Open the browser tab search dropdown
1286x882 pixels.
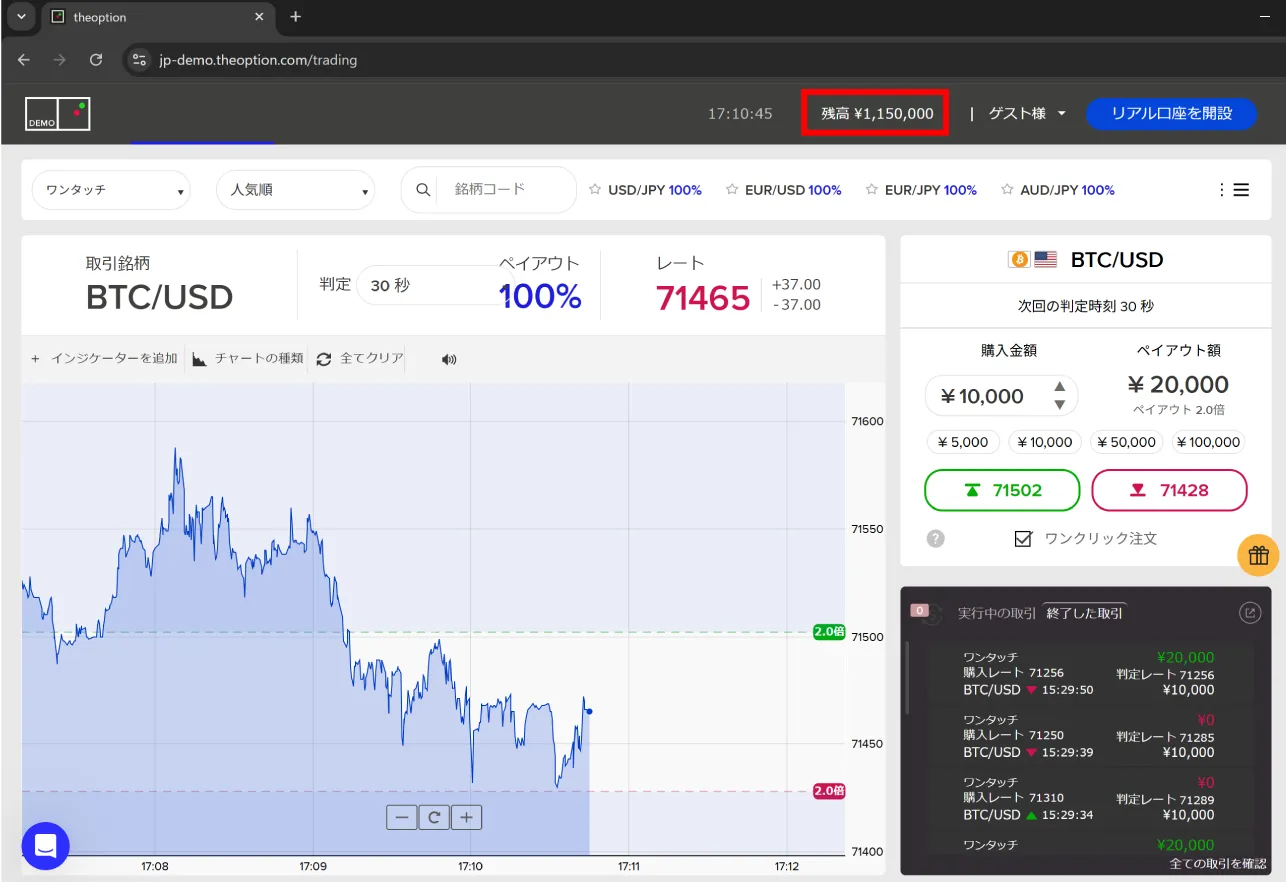(x=20, y=17)
